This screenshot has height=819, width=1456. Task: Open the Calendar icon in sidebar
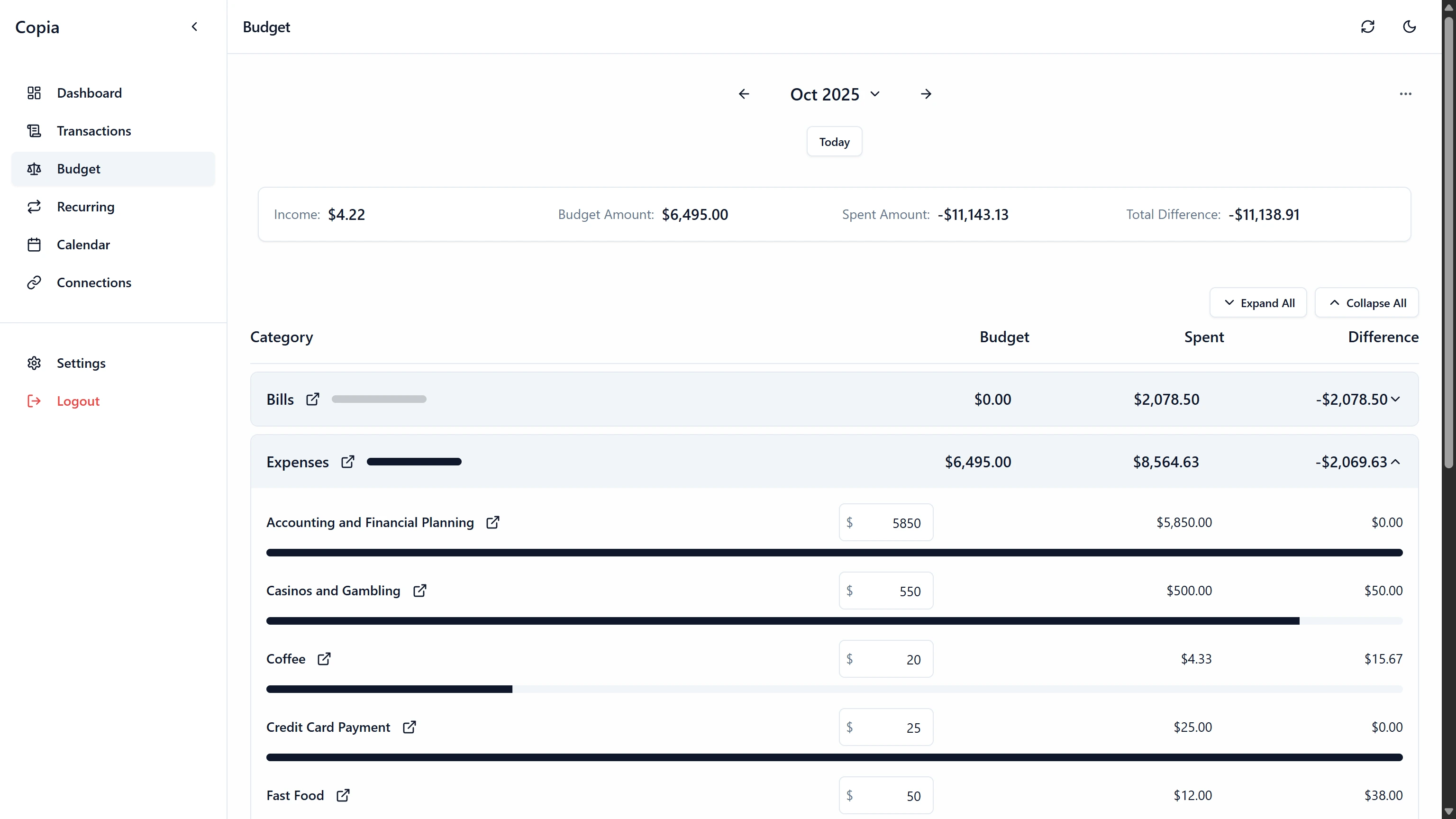(x=34, y=244)
